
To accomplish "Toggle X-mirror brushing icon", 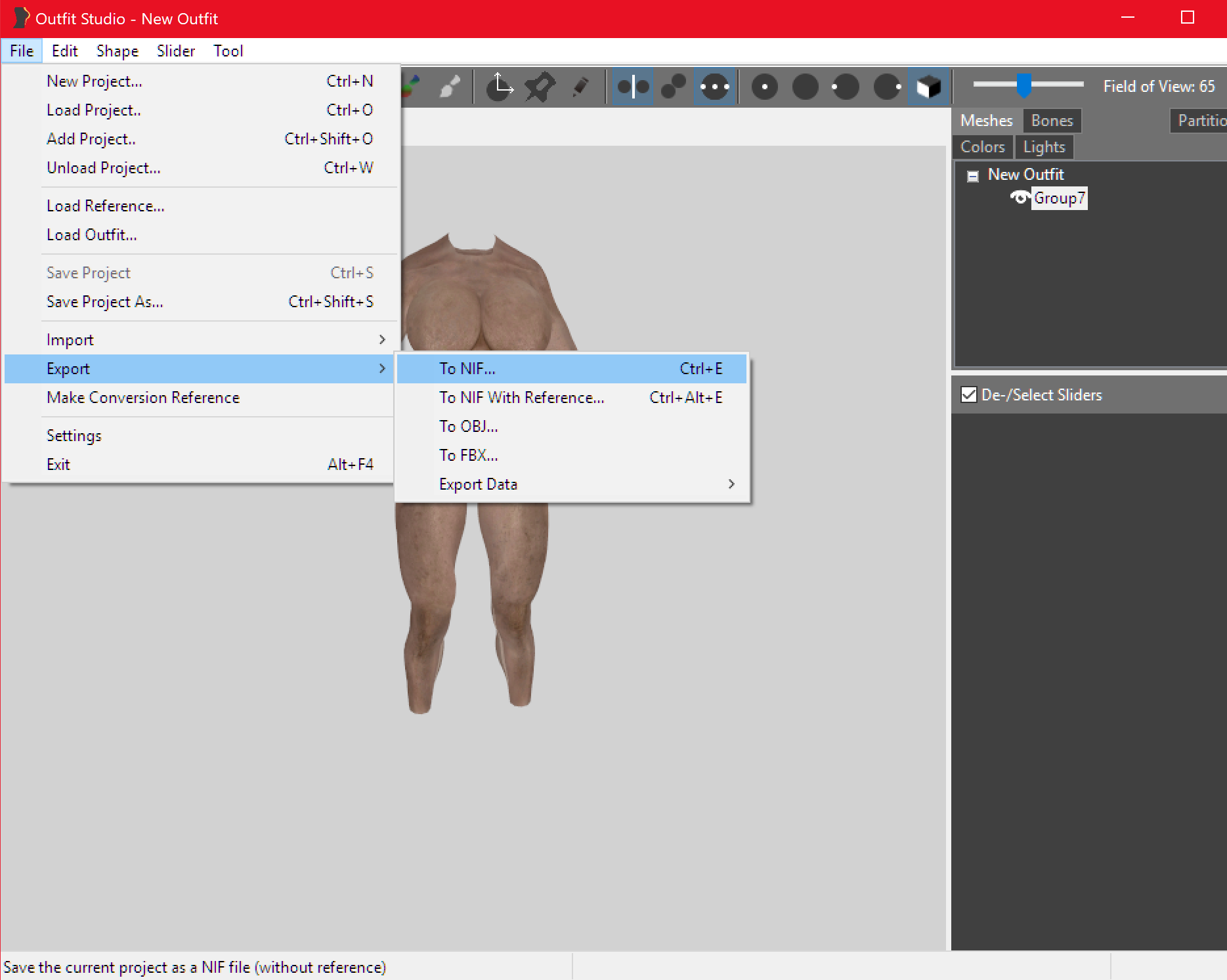I will [632, 86].
